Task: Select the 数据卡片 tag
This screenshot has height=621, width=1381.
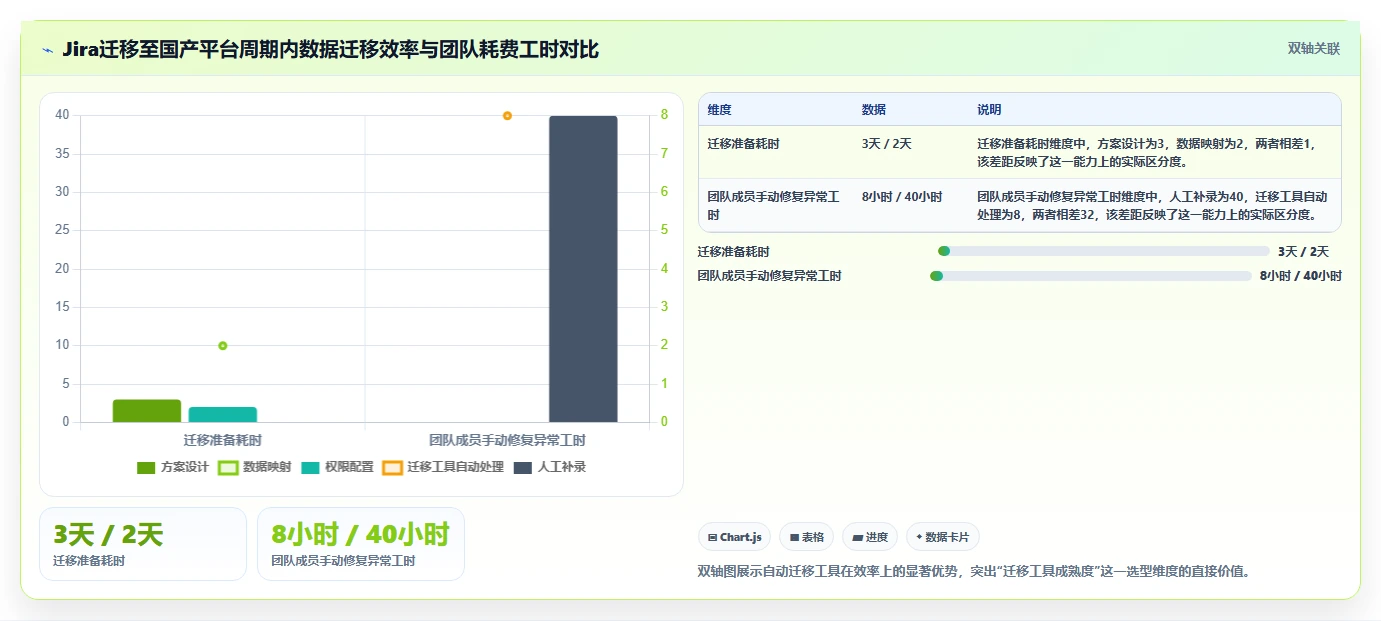Action: click(942, 537)
